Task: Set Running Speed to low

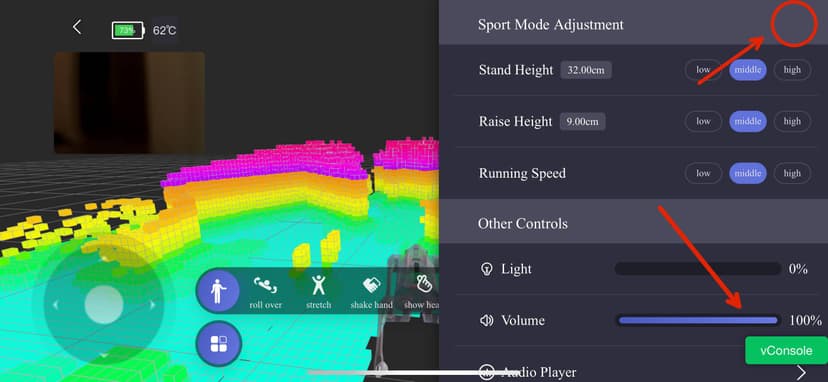Action: [703, 173]
